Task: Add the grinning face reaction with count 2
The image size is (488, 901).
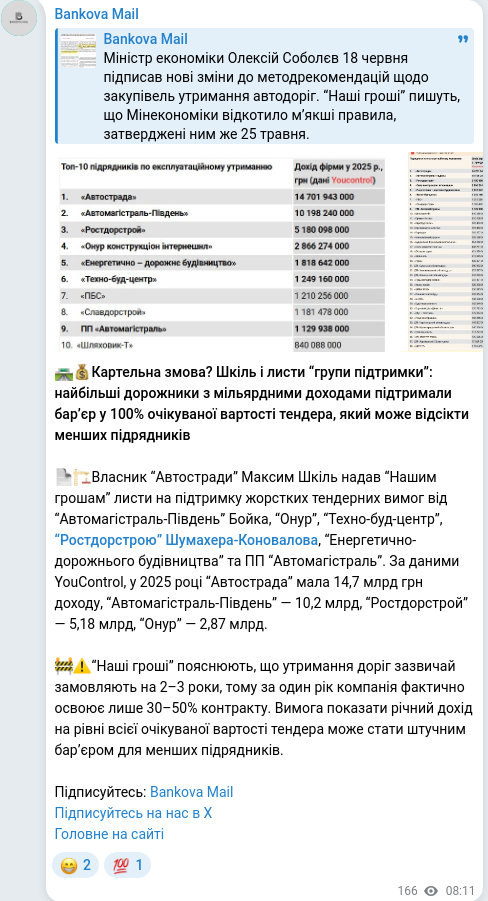Action: [x=75, y=865]
